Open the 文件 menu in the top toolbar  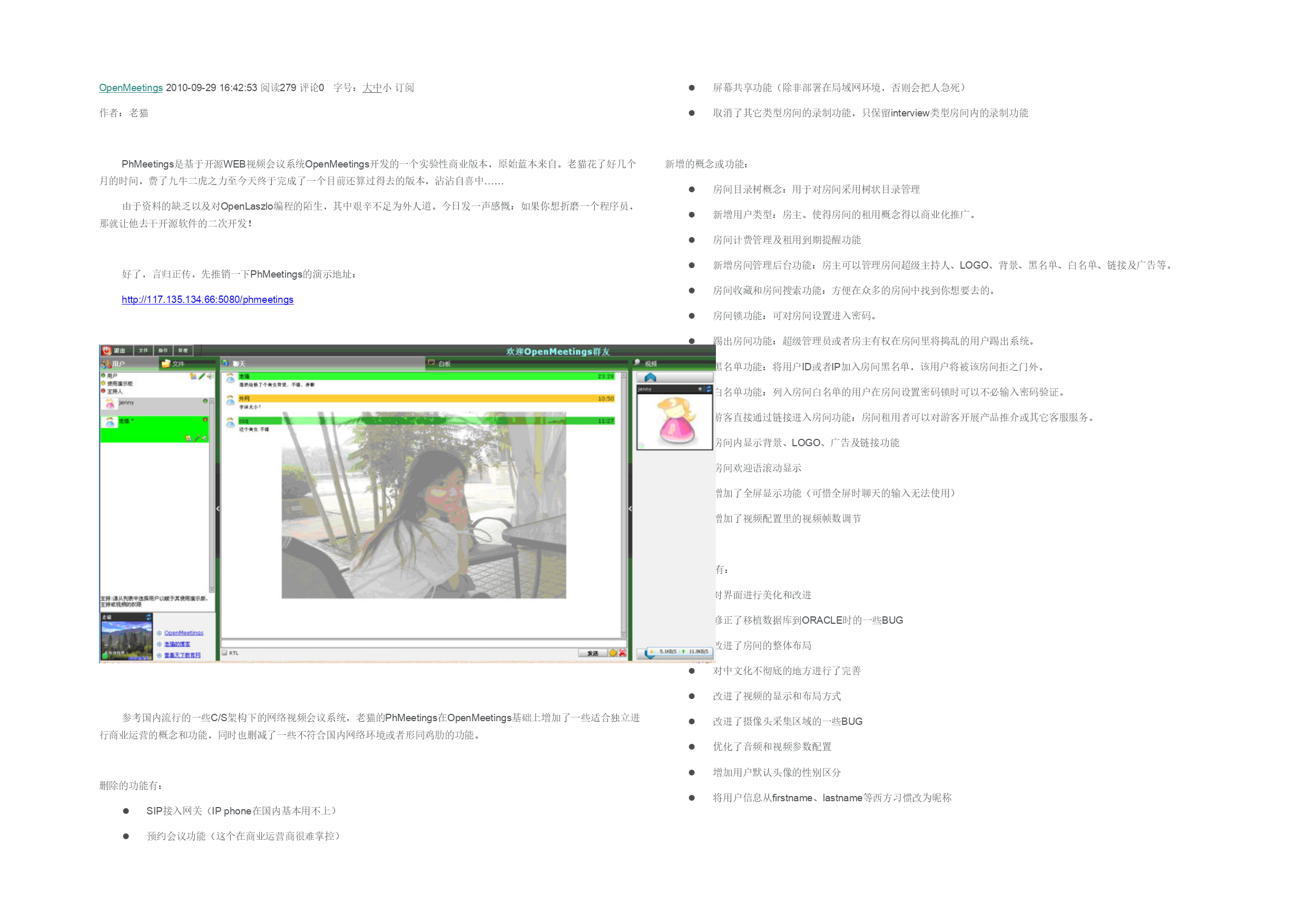[143, 351]
